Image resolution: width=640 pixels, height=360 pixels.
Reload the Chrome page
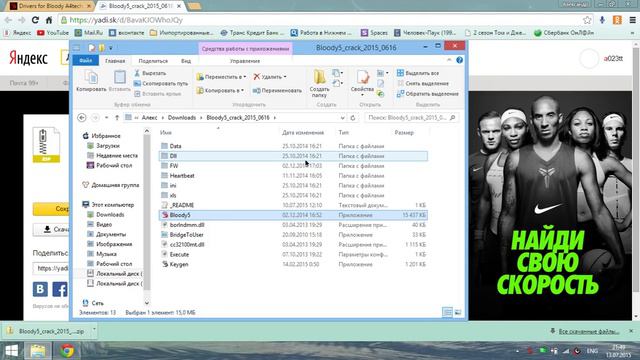[35, 20]
